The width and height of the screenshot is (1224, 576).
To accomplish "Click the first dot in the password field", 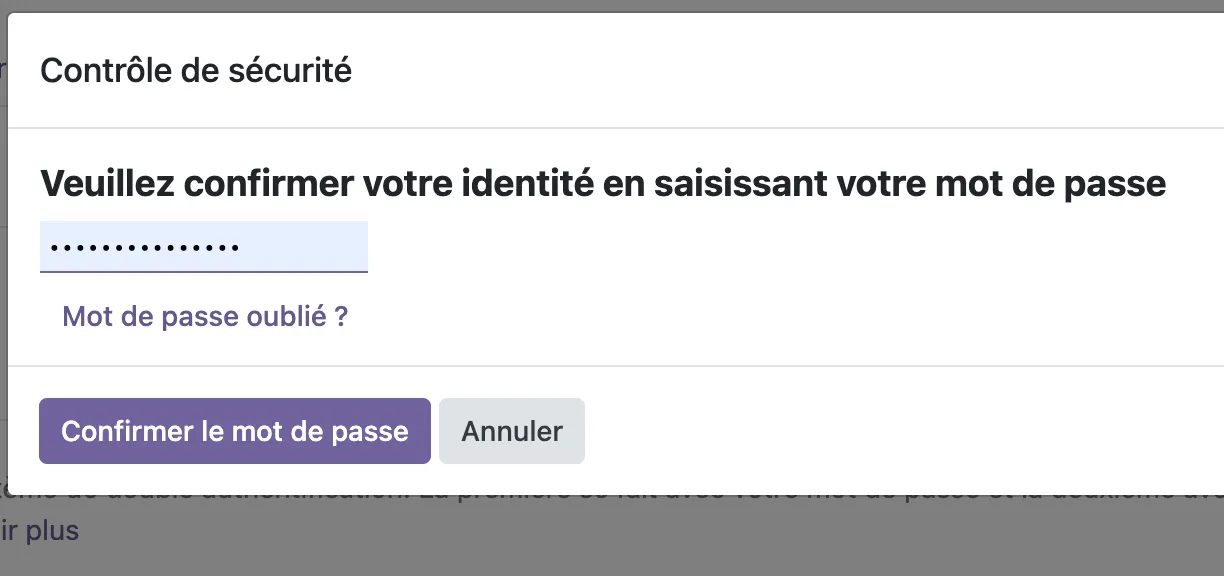I will tap(54, 247).
